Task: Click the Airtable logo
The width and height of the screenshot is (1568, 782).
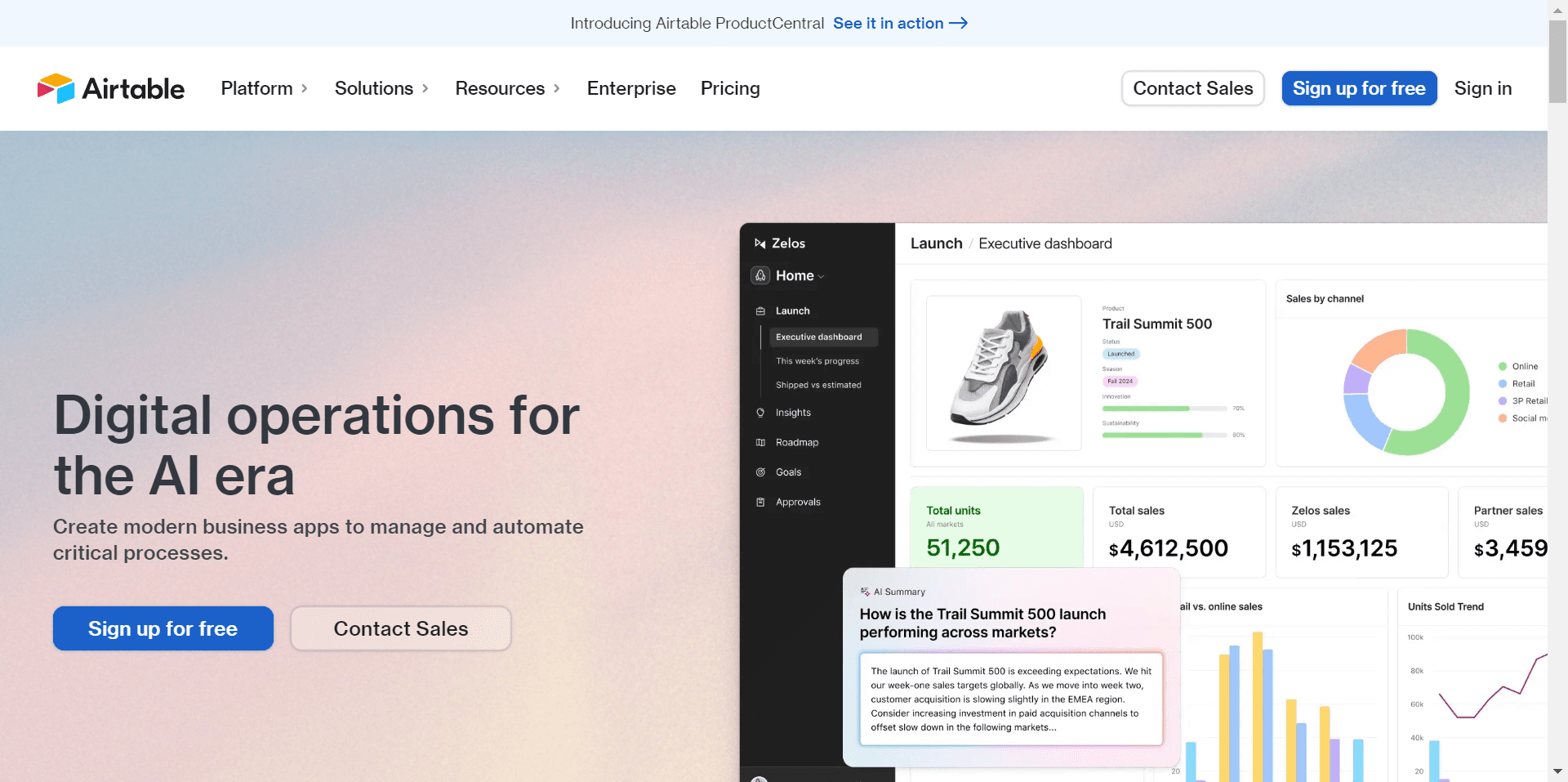Action: [x=110, y=88]
